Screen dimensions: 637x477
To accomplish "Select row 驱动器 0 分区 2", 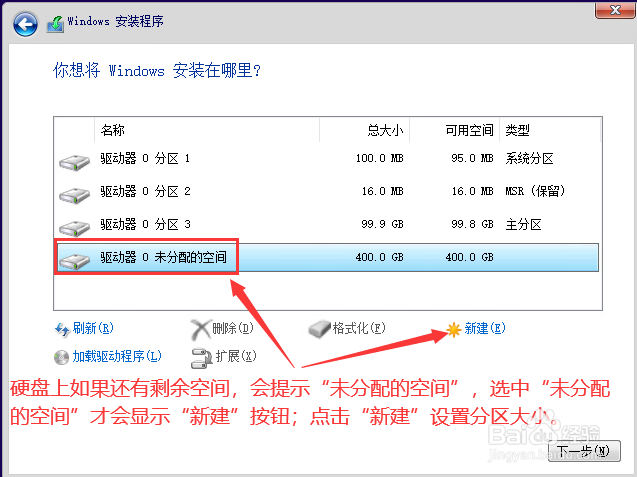I will [x=327, y=191].
